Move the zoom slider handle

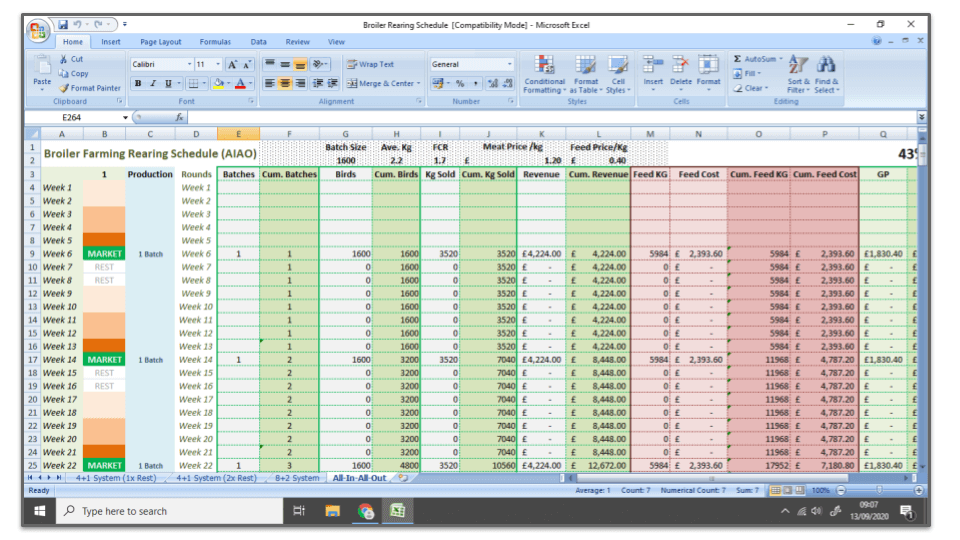pos(879,490)
